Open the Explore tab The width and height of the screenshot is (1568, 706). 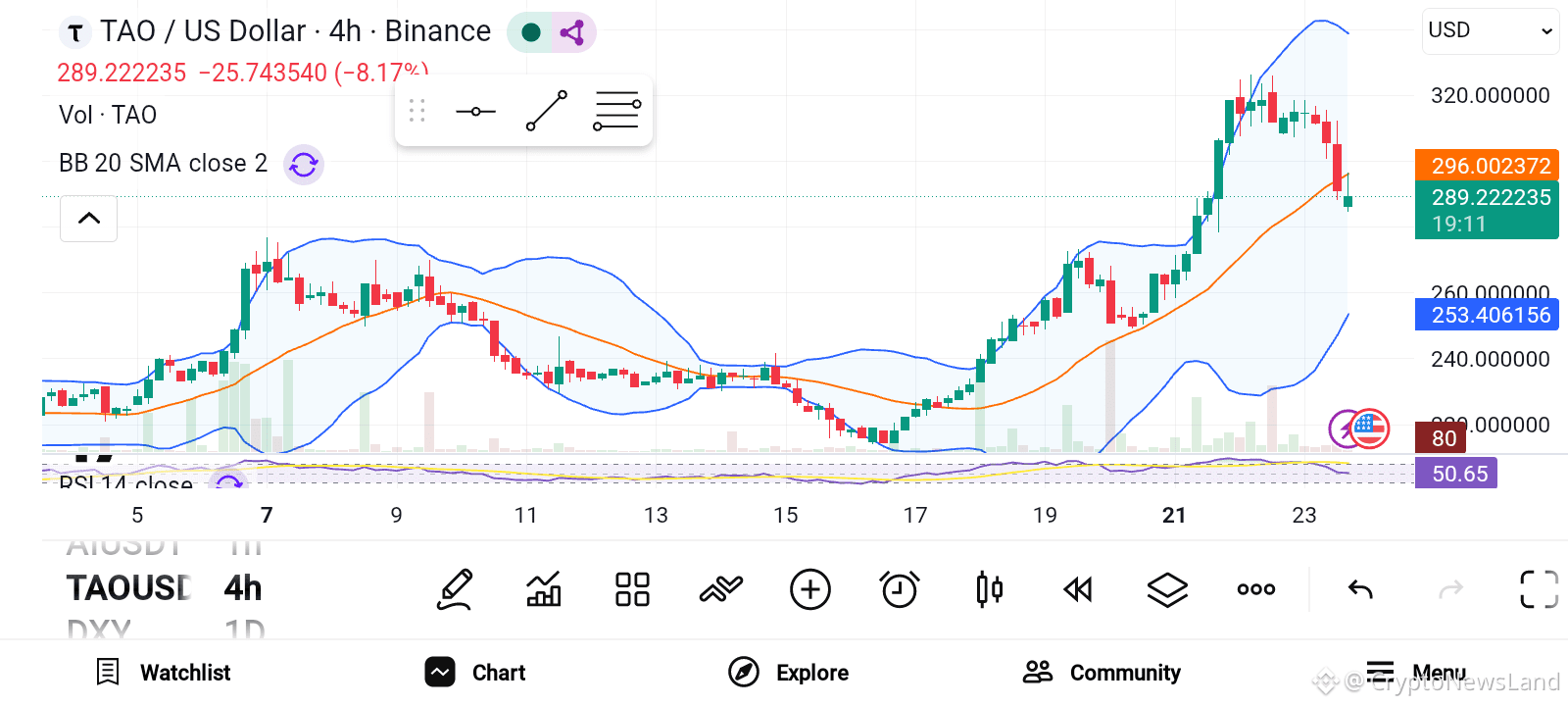pos(789,673)
